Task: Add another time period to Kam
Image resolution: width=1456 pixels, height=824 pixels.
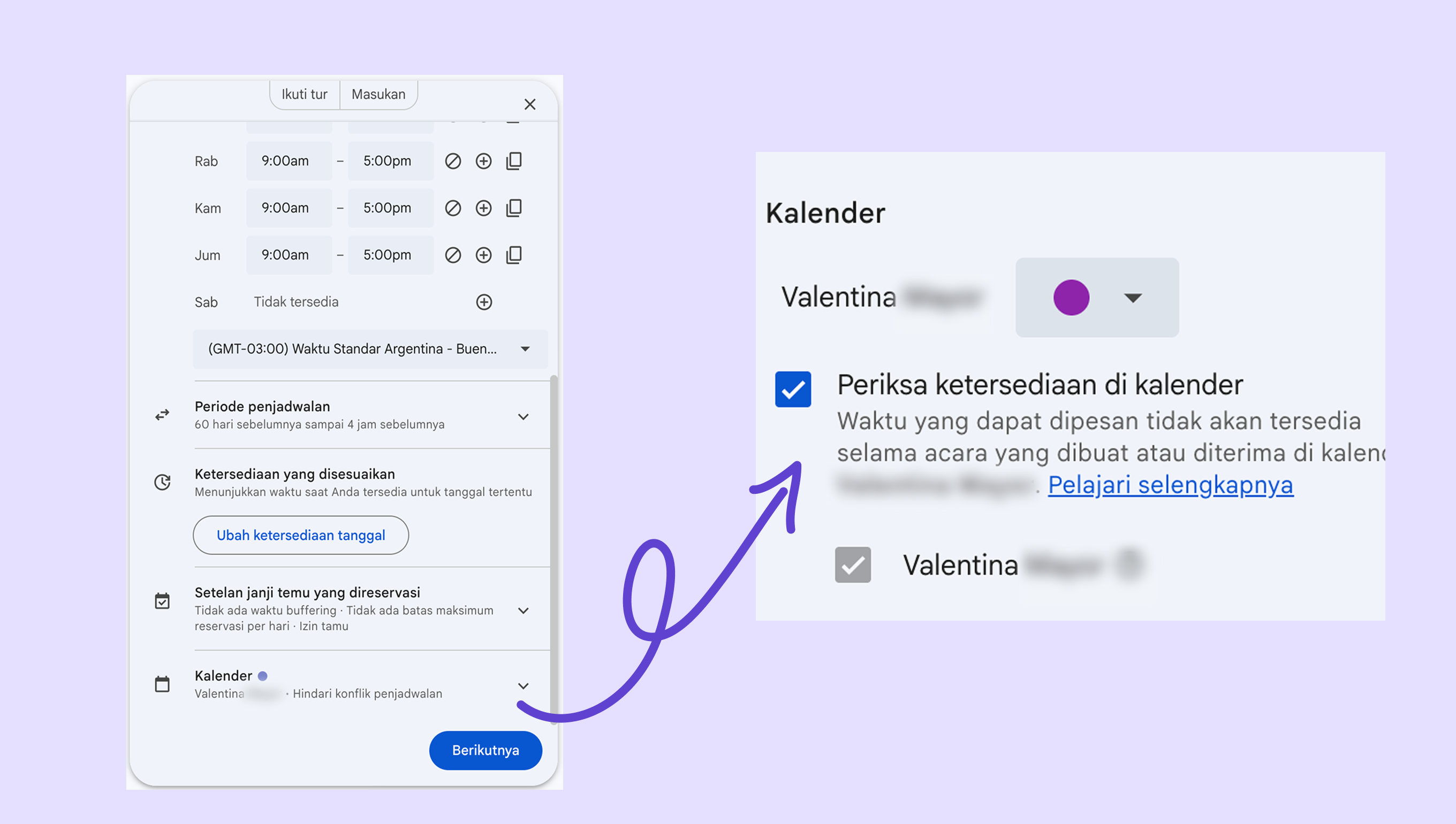Action: [x=483, y=208]
